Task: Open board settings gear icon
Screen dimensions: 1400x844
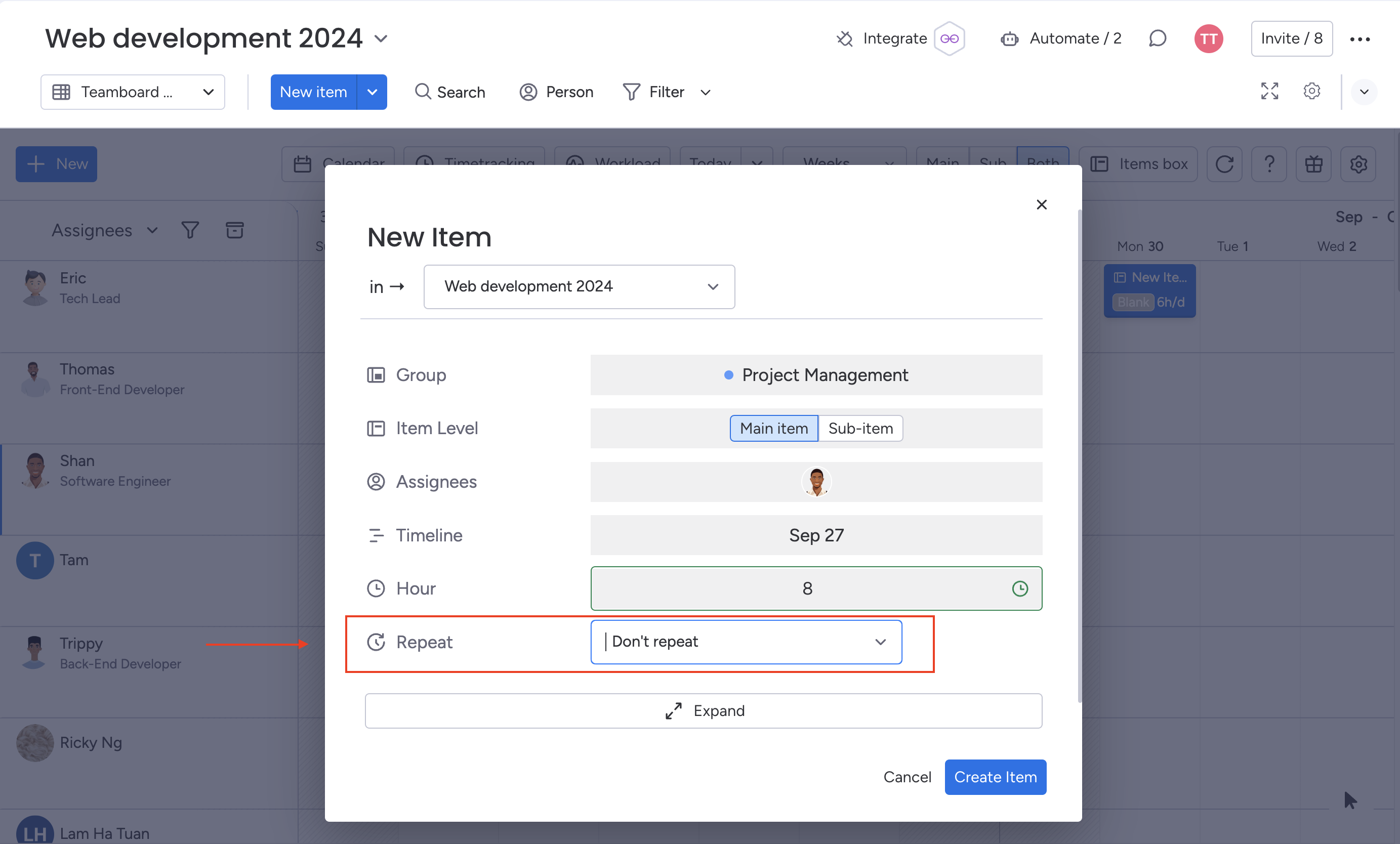Action: [1311, 92]
